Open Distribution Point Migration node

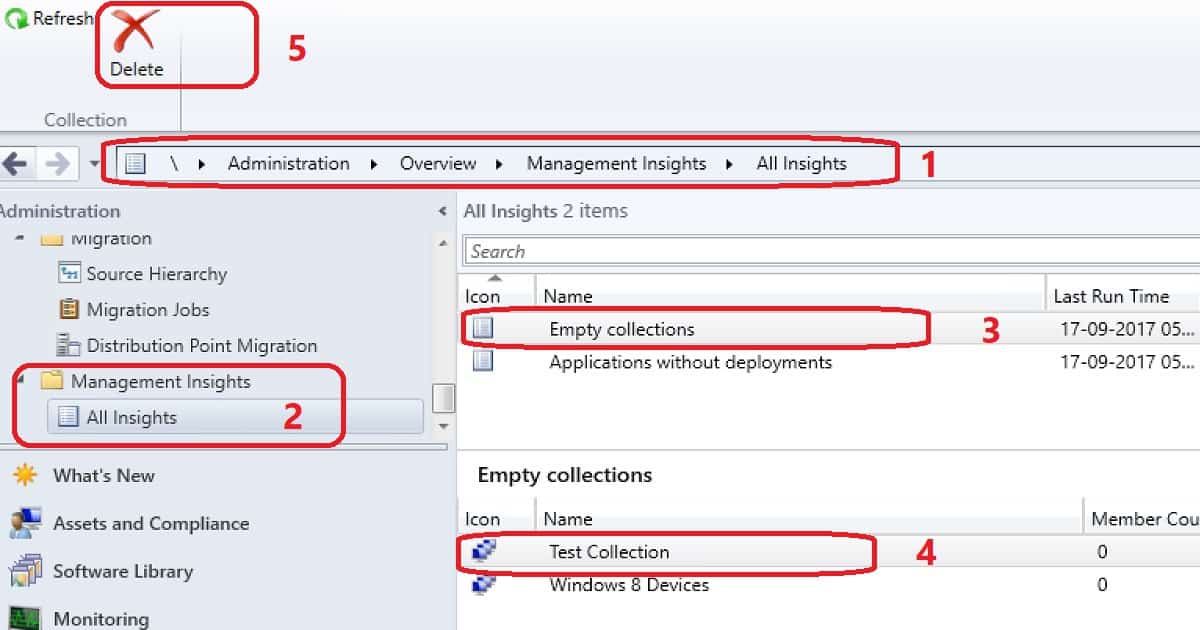[x=202, y=346]
